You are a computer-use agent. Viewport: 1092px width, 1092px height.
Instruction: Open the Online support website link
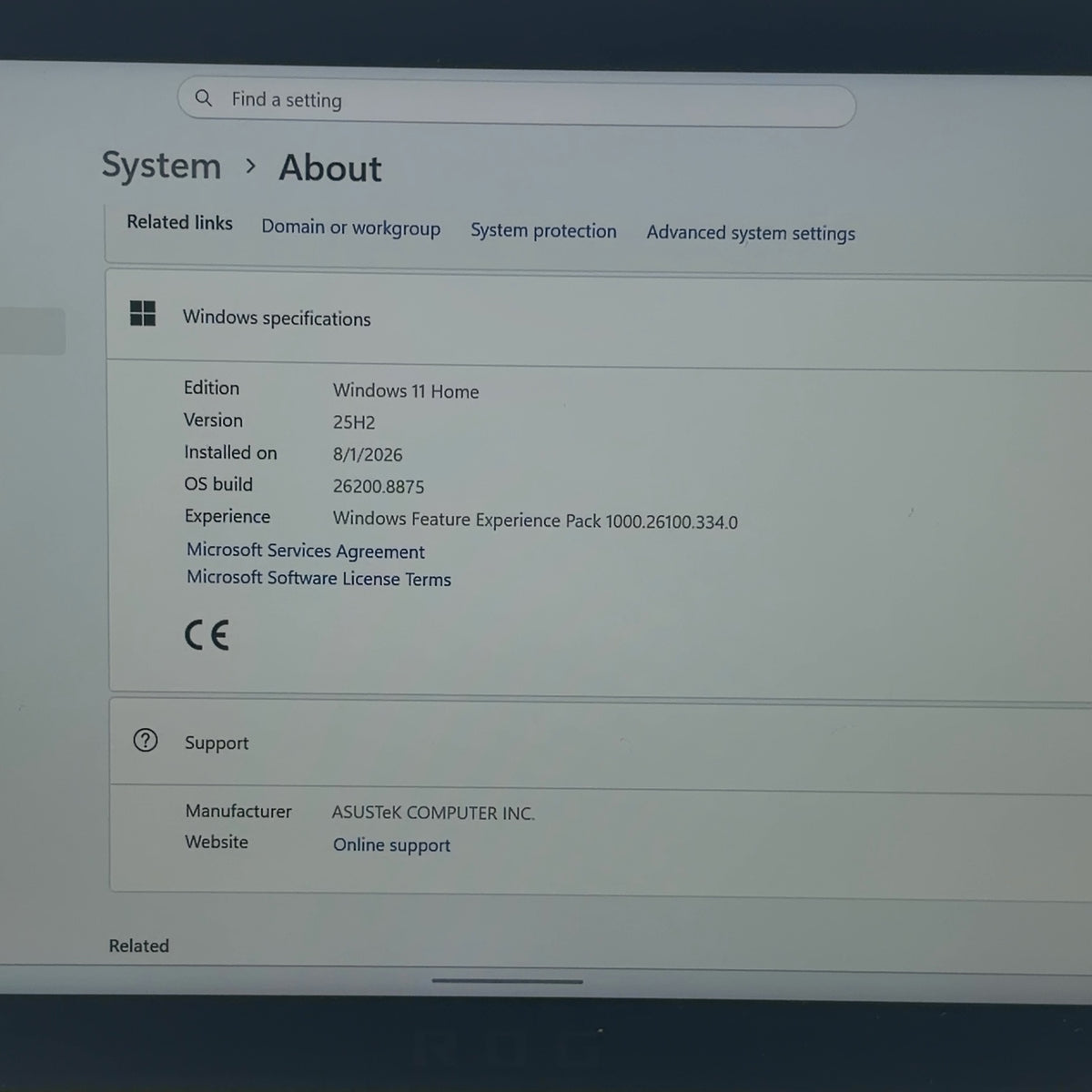point(391,844)
